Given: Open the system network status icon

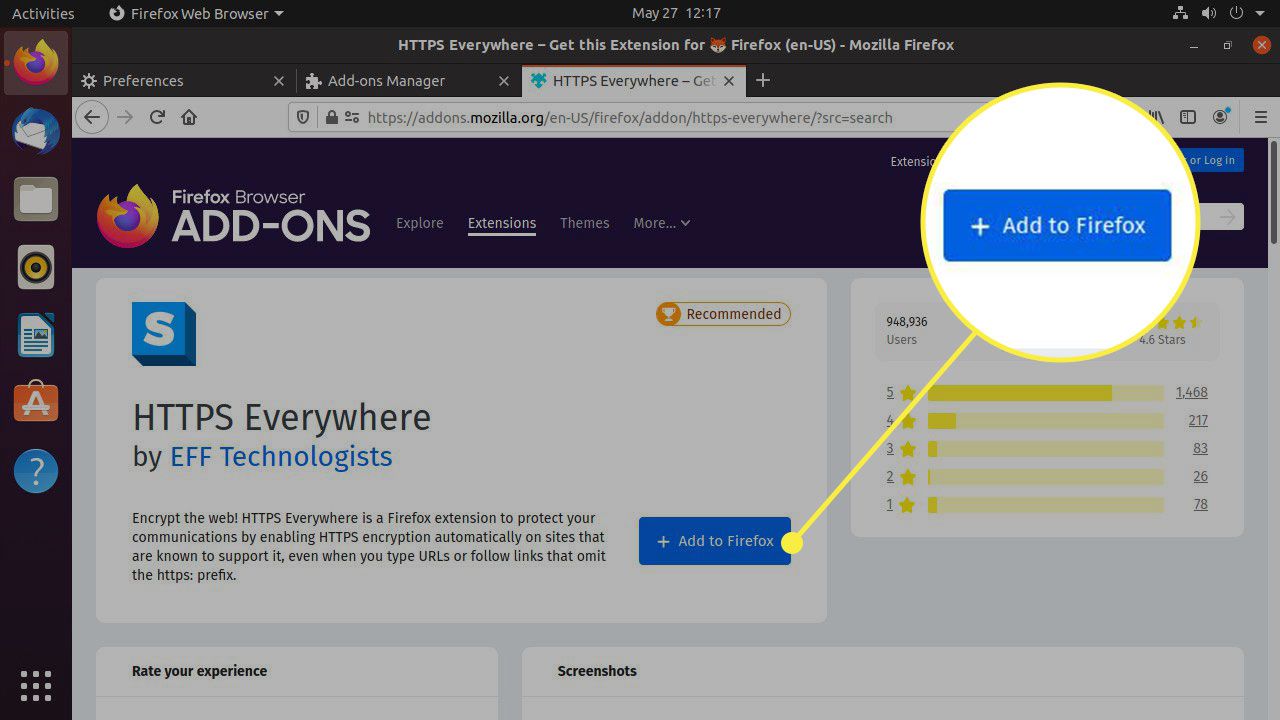Looking at the screenshot, I should click(x=1180, y=13).
